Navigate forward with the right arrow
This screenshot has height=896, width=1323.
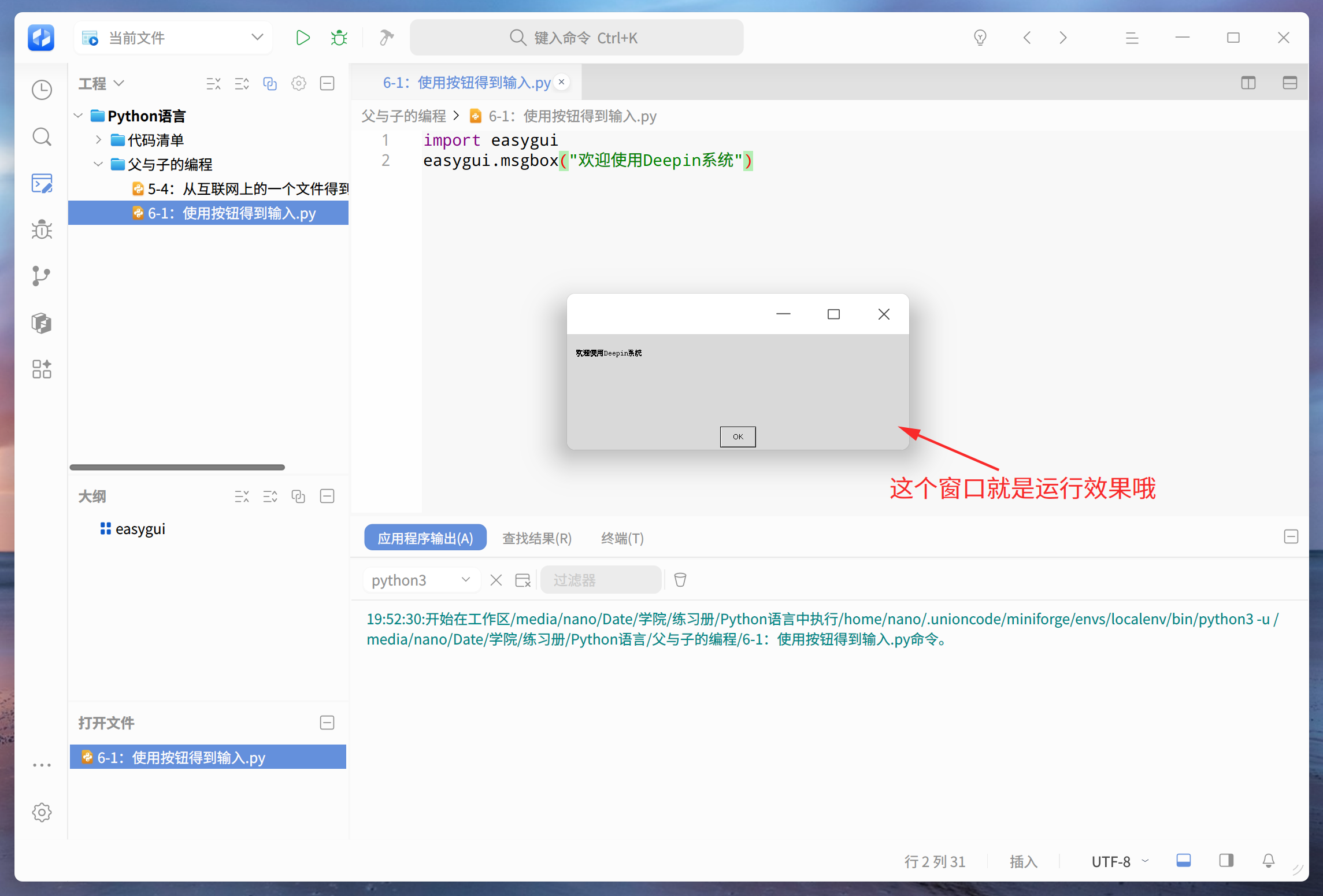point(1063,38)
